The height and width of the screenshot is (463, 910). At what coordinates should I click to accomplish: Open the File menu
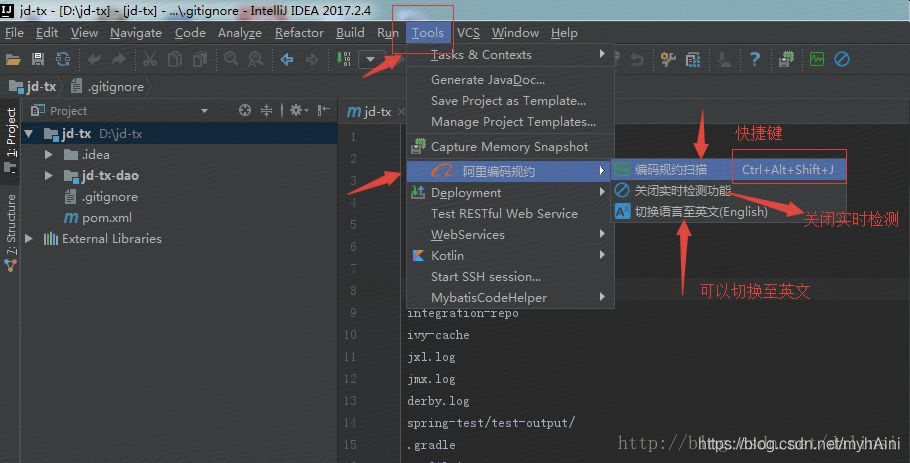(14, 33)
